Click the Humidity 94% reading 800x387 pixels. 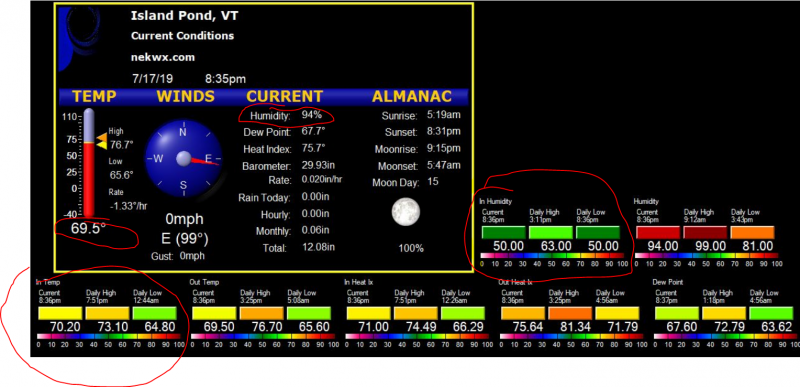286,115
